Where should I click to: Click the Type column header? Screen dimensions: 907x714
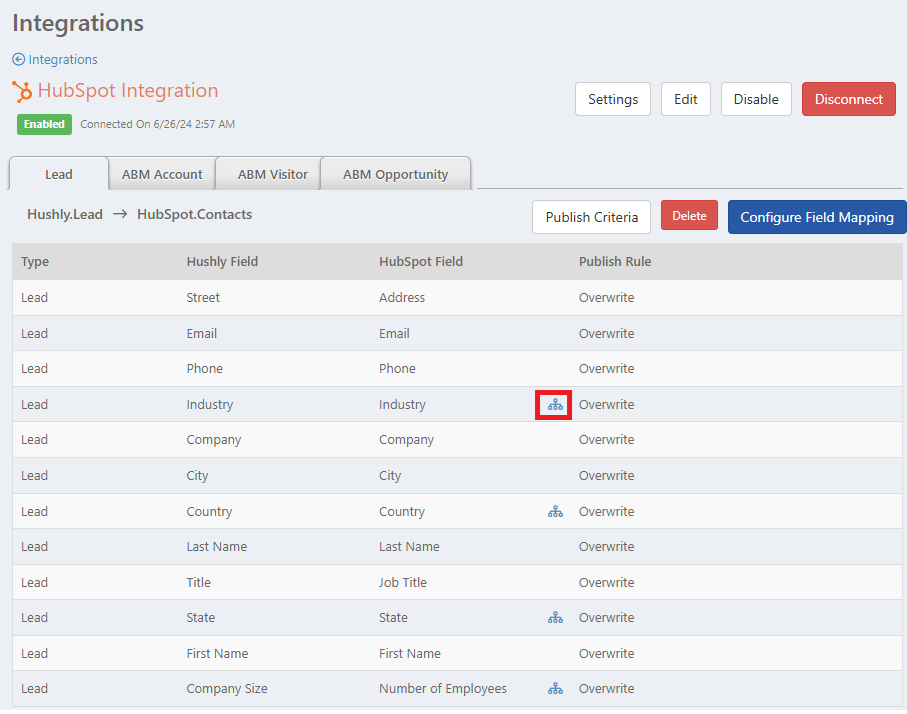[35, 262]
